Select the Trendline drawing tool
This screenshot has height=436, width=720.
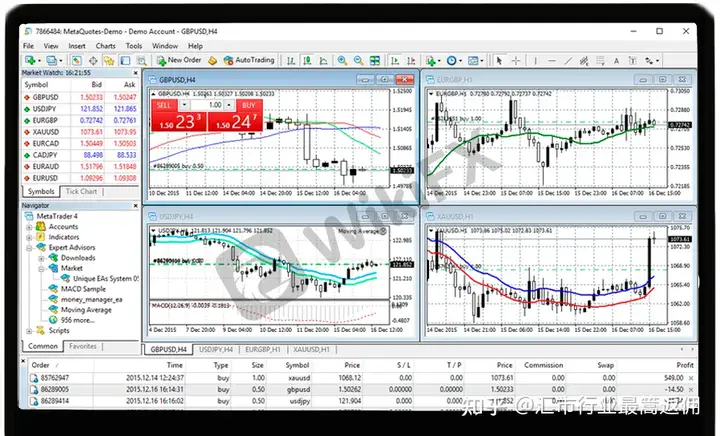coord(568,61)
